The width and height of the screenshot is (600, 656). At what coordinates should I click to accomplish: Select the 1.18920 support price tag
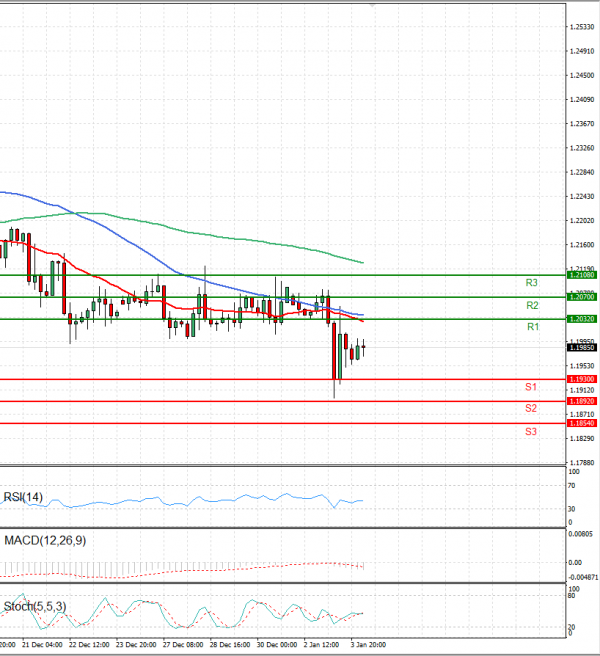[x=582, y=401]
